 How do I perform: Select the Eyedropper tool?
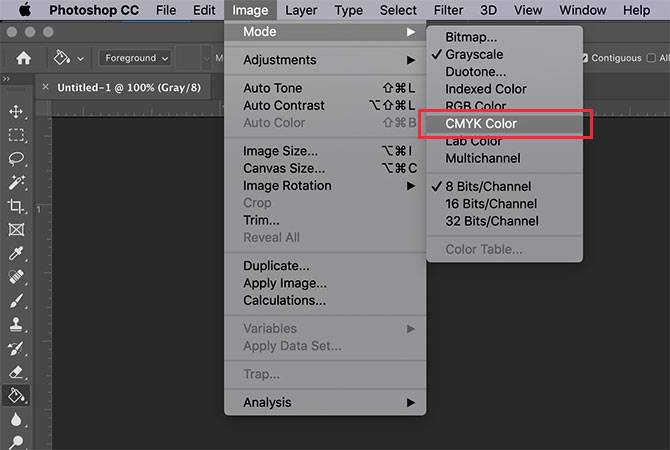click(x=16, y=253)
